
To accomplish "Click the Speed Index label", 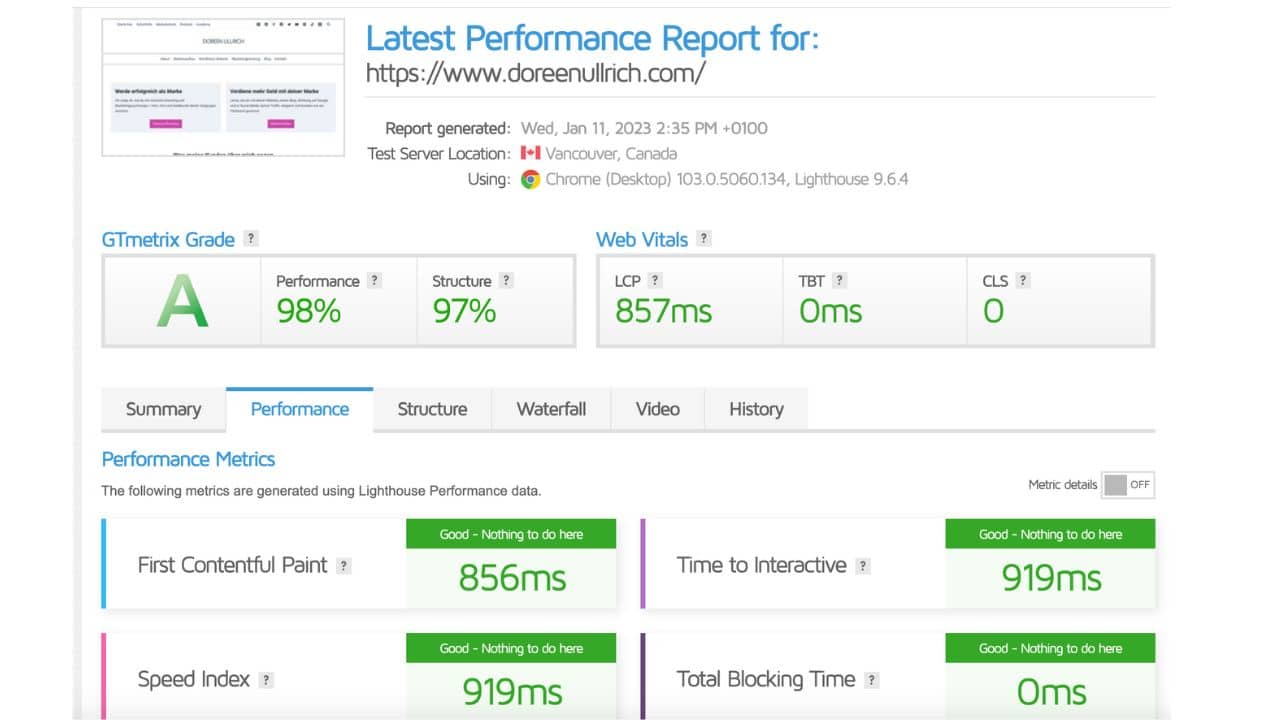I will 194,679.
